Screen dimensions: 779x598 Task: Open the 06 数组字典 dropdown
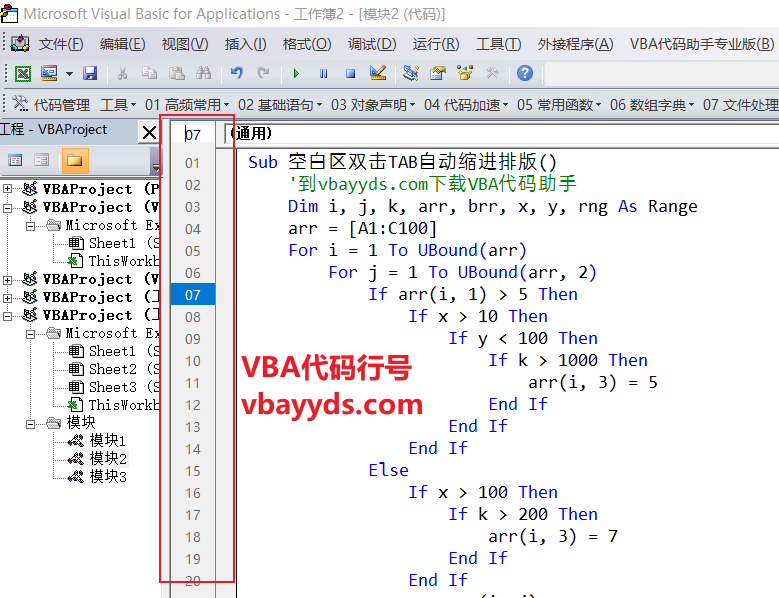click(651, 105)
